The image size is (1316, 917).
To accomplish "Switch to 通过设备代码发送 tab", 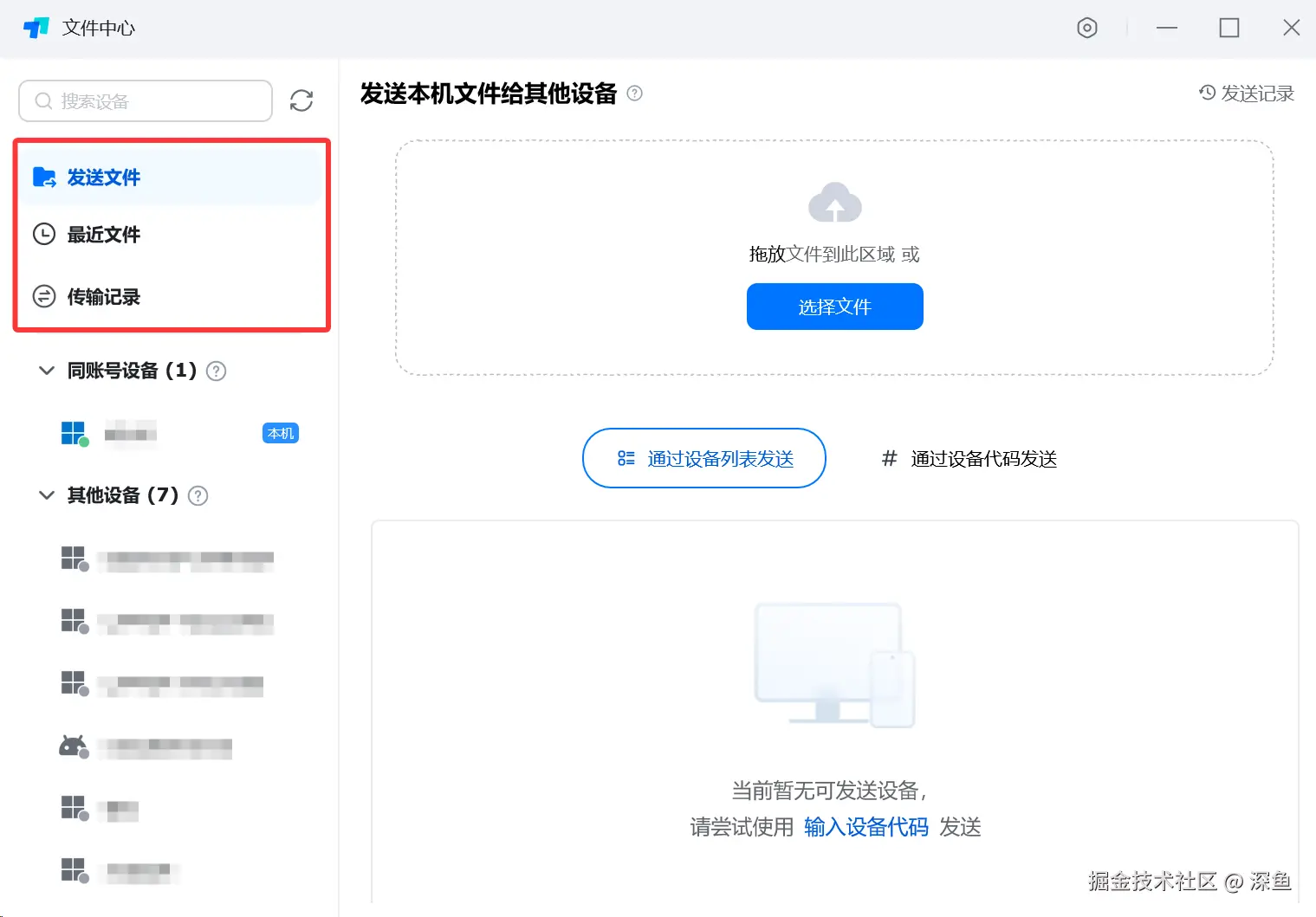I will coord(969,458).
